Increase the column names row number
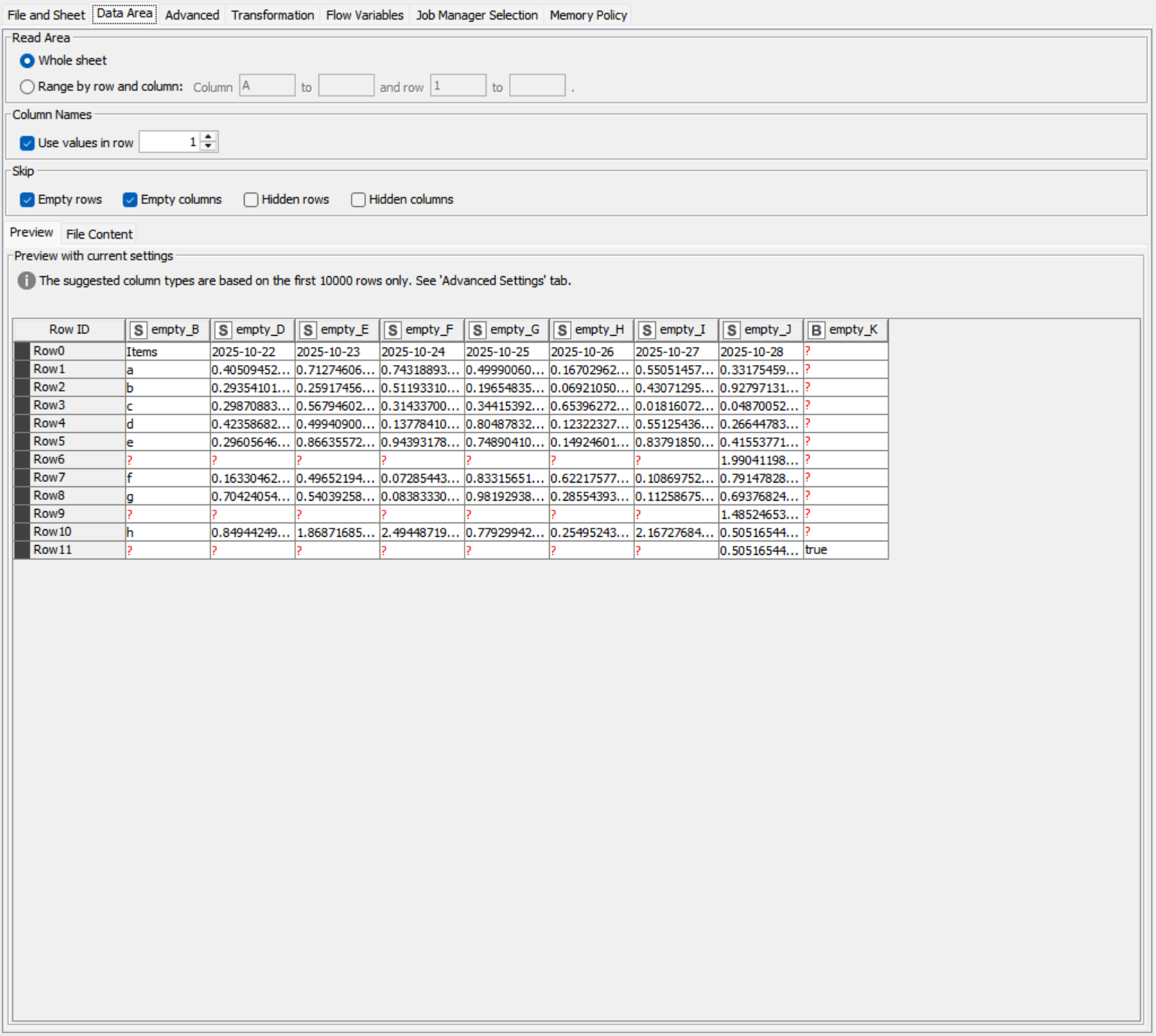The width and height of the screenshot is (1156, 1036). [x=209, y=137]
